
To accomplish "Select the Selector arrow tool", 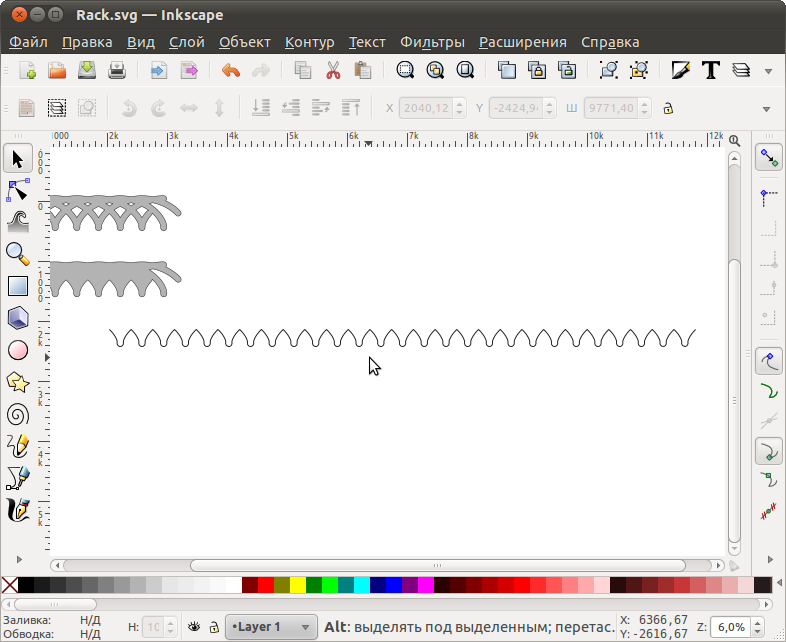I will (18, 159).
